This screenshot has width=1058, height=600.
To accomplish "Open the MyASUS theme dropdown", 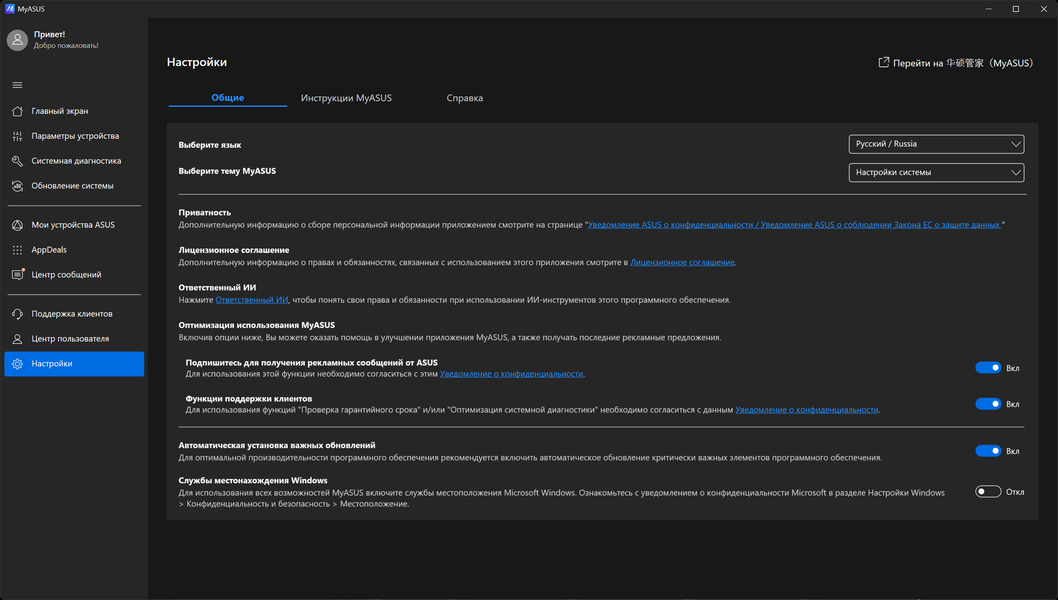I will coord(936,172).
